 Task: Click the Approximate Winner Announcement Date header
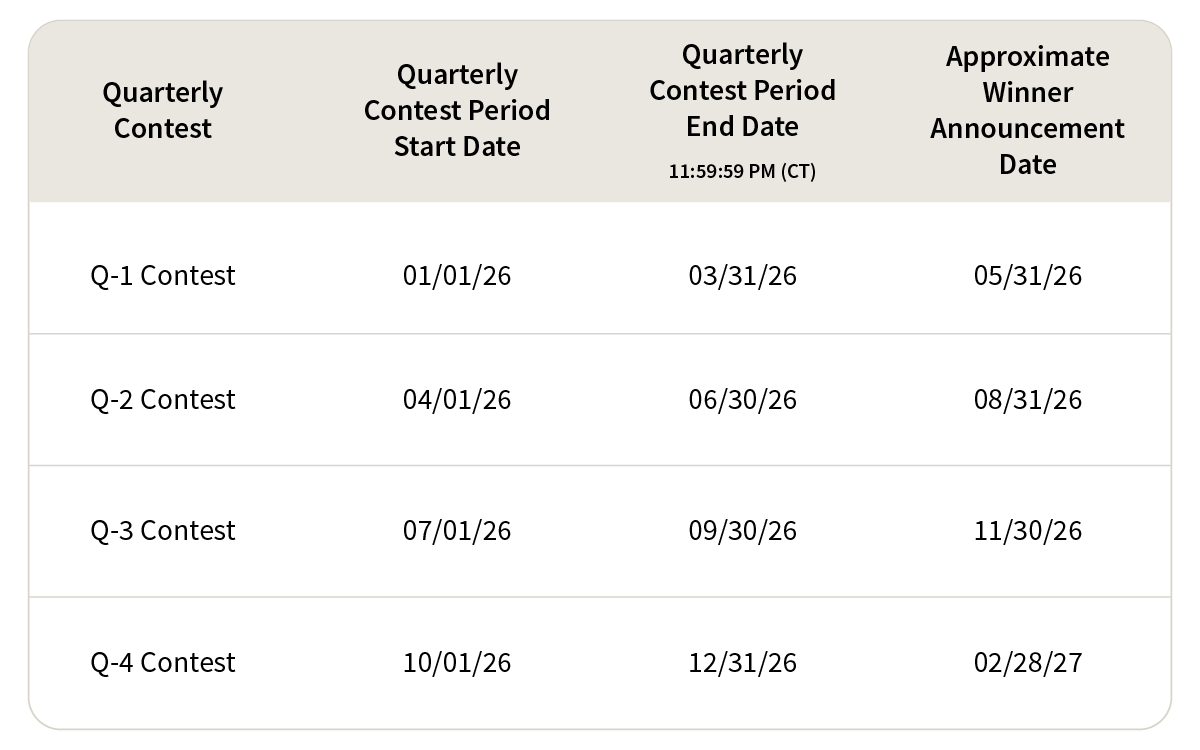click(x=1027, y=111)
